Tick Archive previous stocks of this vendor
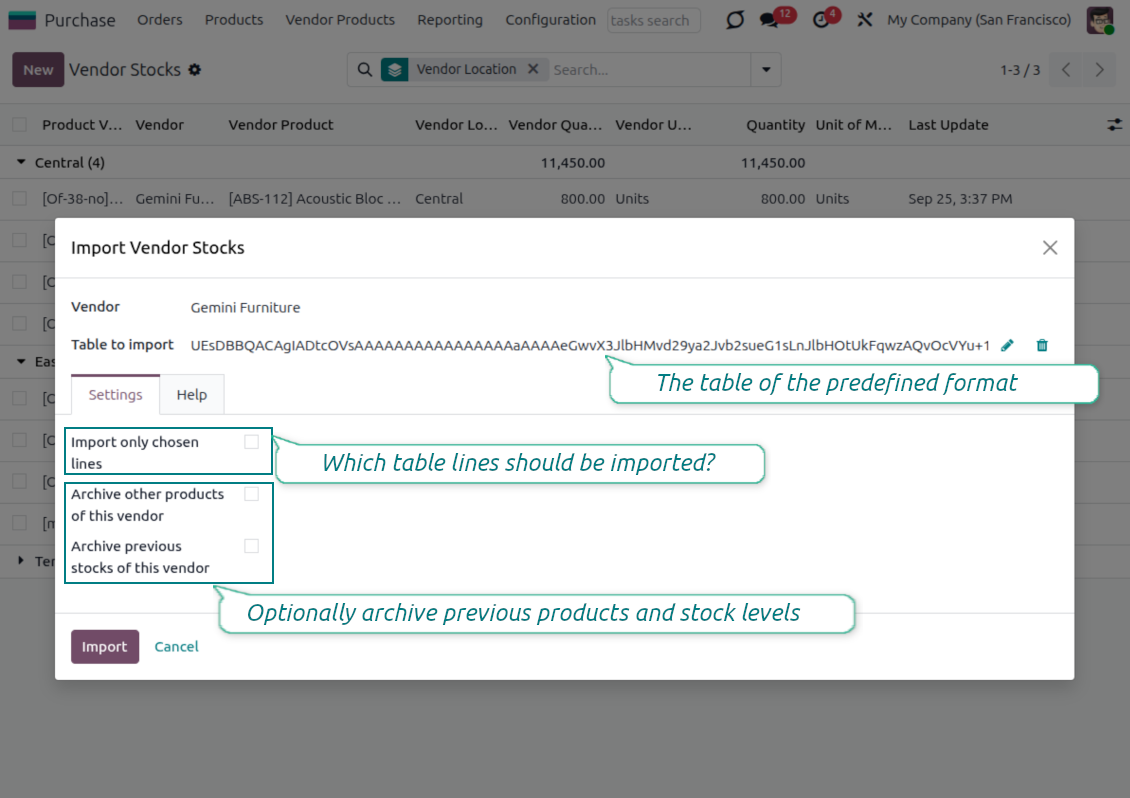The width and height of the screenshot is (1130, 798). [251, 546]
